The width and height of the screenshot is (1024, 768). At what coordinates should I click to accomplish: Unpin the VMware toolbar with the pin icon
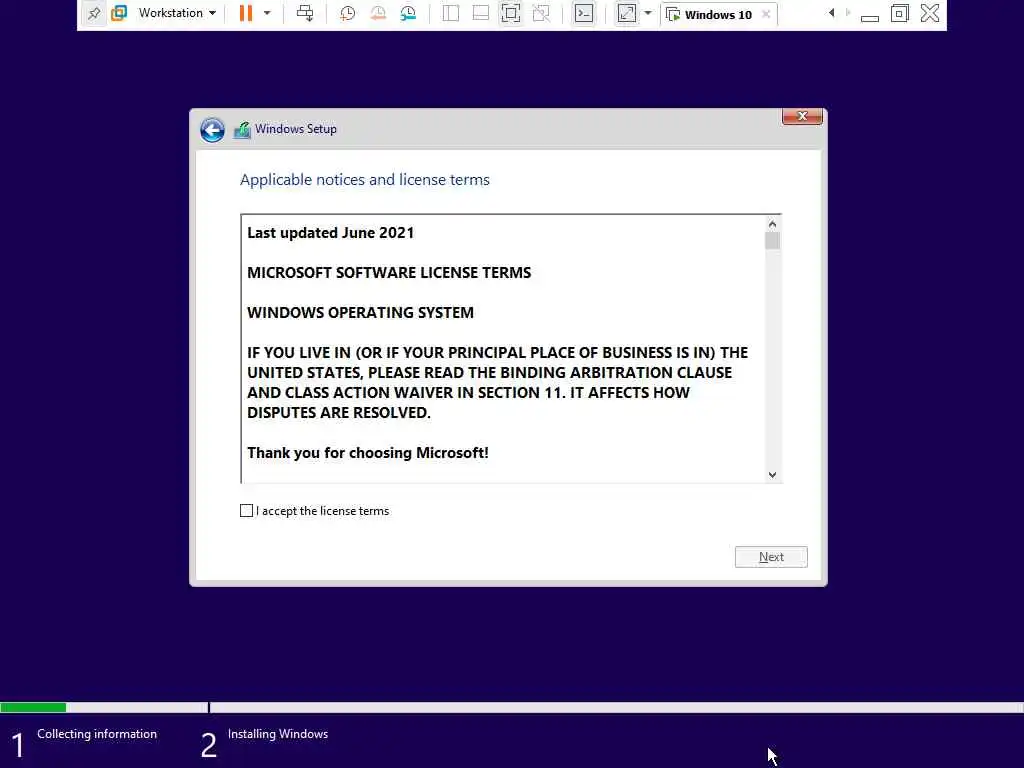pos(94,13)
